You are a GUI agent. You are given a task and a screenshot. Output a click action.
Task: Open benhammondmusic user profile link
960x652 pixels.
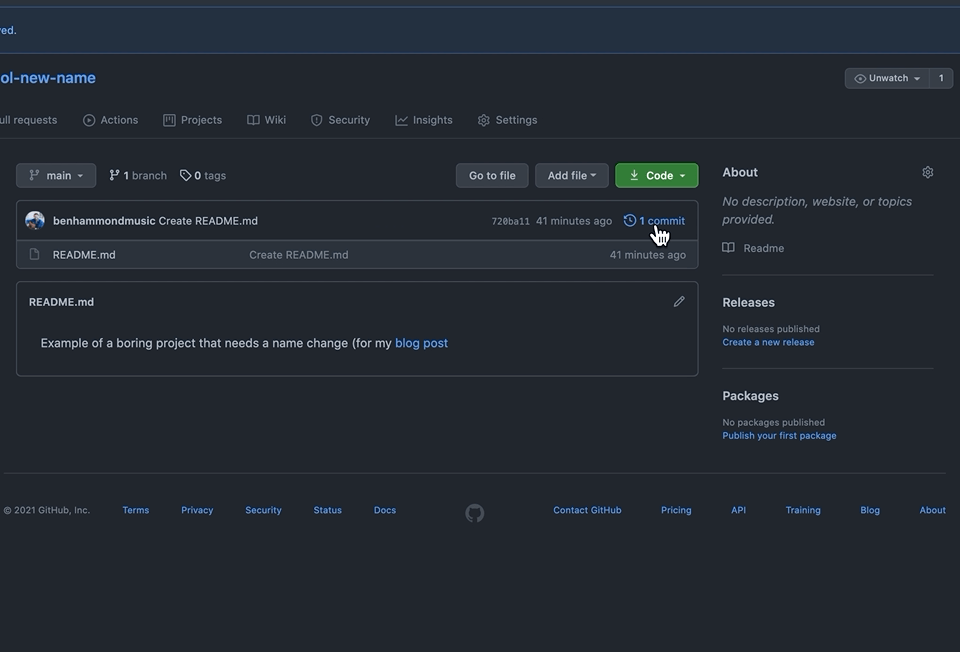pos(104,221)
